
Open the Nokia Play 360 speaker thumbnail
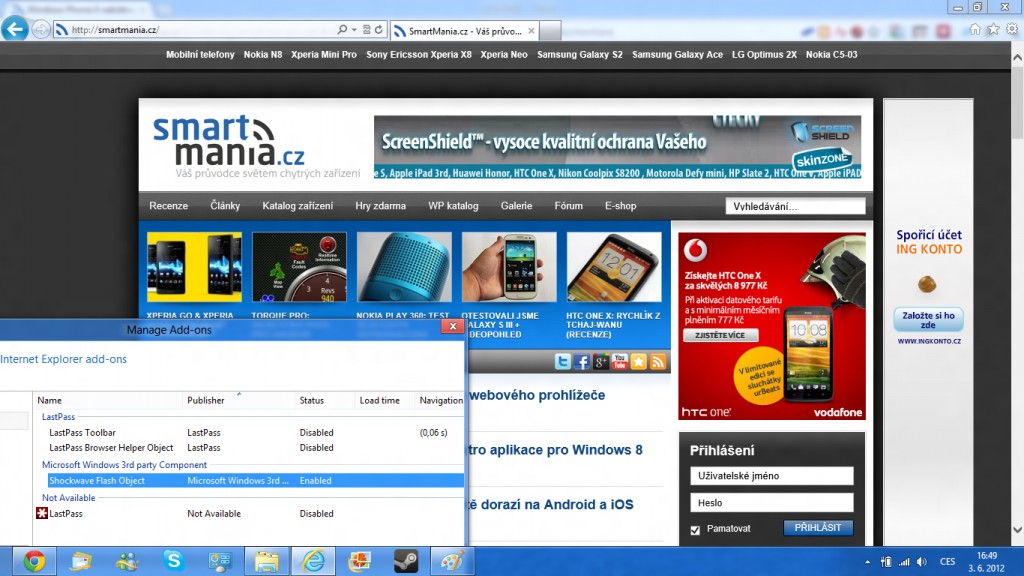click(x=404, y=267)
